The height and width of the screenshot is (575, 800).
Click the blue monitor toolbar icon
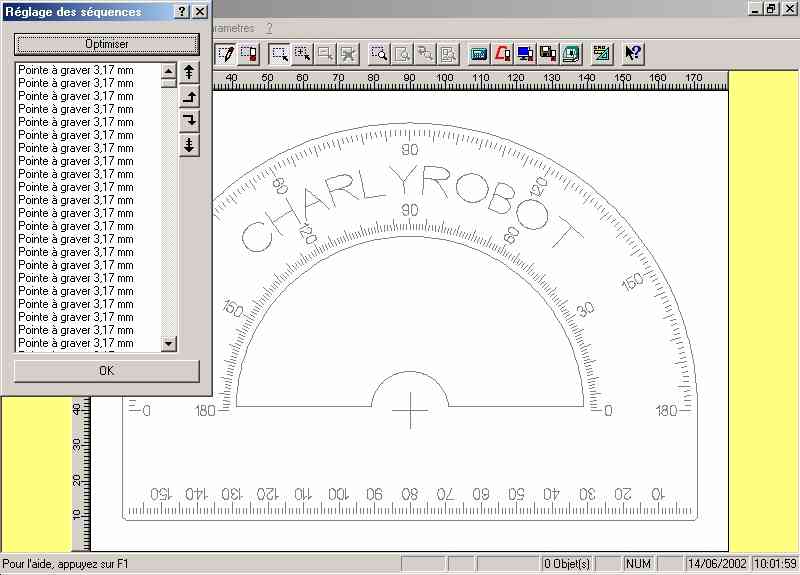coord(525,54)
